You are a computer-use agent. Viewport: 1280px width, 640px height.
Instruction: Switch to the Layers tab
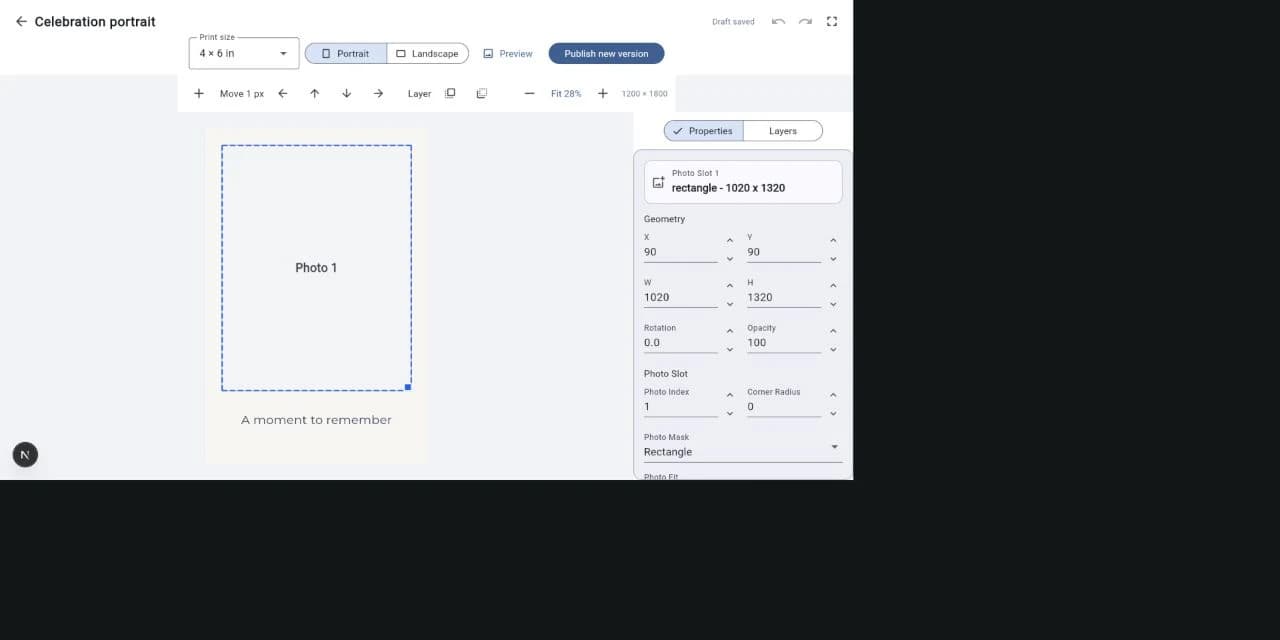pos(783,131)
